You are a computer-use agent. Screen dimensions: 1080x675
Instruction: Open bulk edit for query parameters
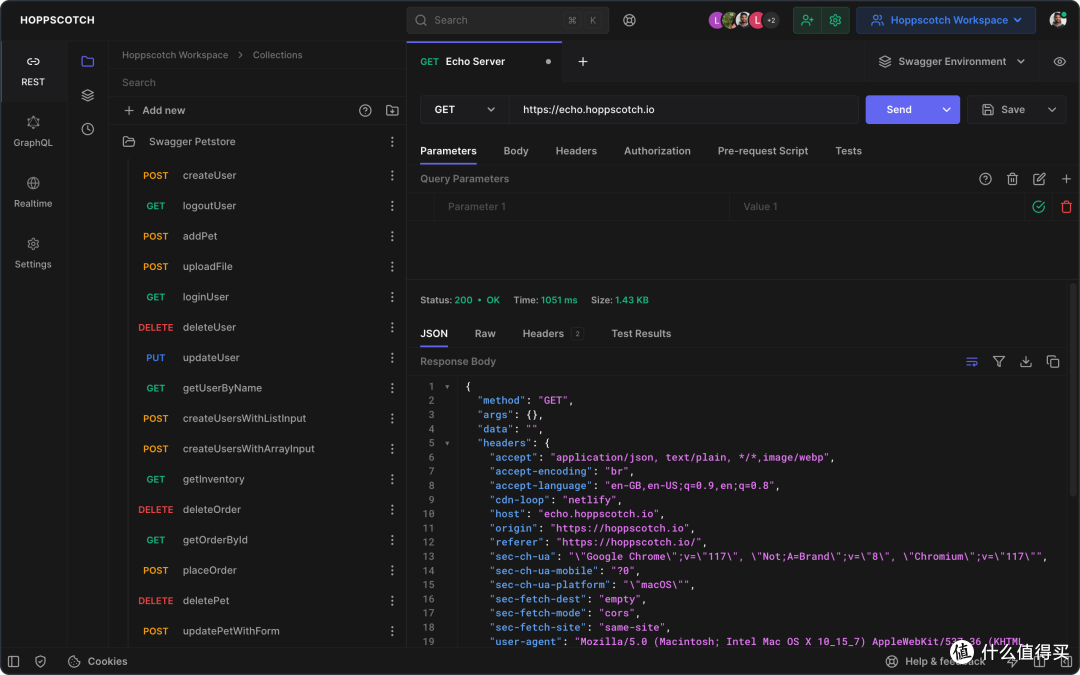tap(1039, 179)
